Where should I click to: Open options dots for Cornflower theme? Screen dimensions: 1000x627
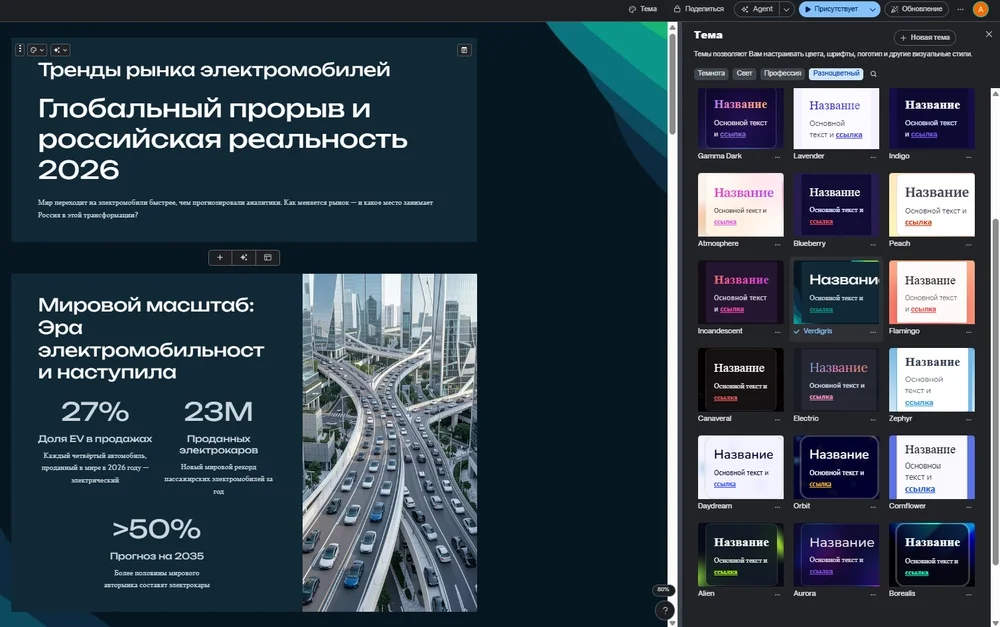[x=969, y=506]
